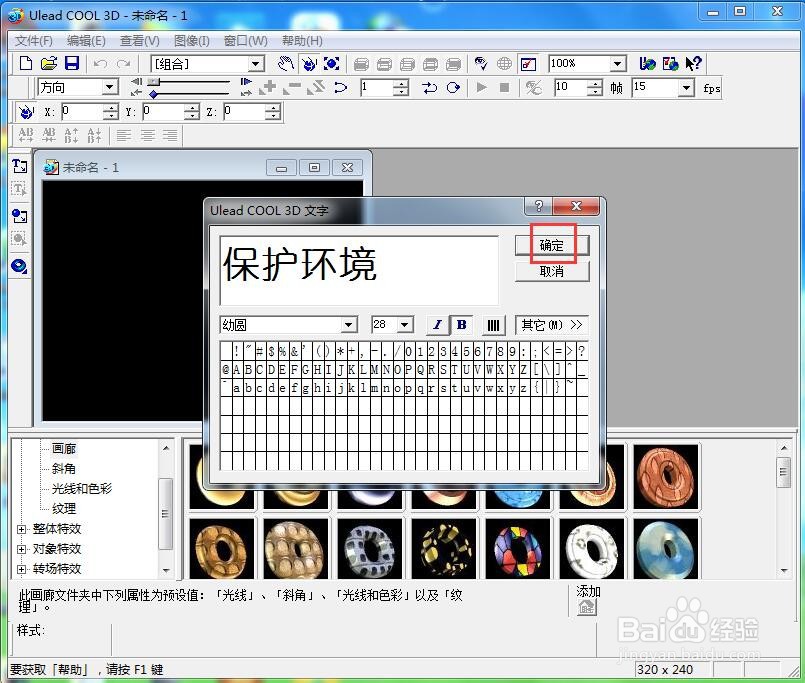Screen dimensions: 805x683
Task: Toggle ping-pong mode circular arrow icon
Action: tap(453, 87)
